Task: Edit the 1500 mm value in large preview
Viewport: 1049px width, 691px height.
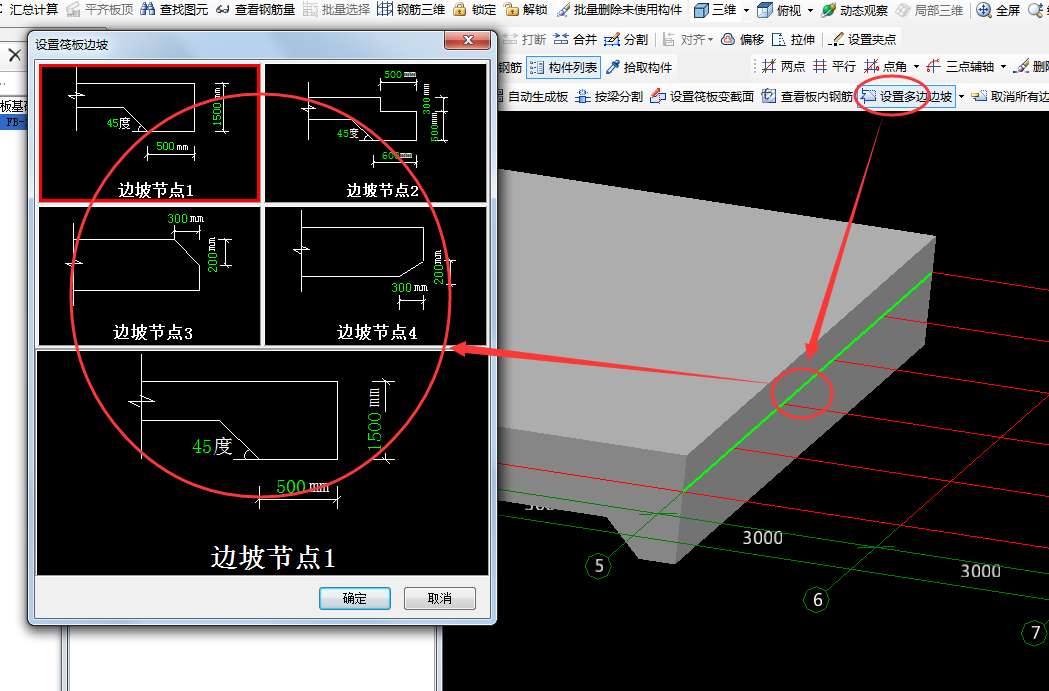Action: [375, 431]
